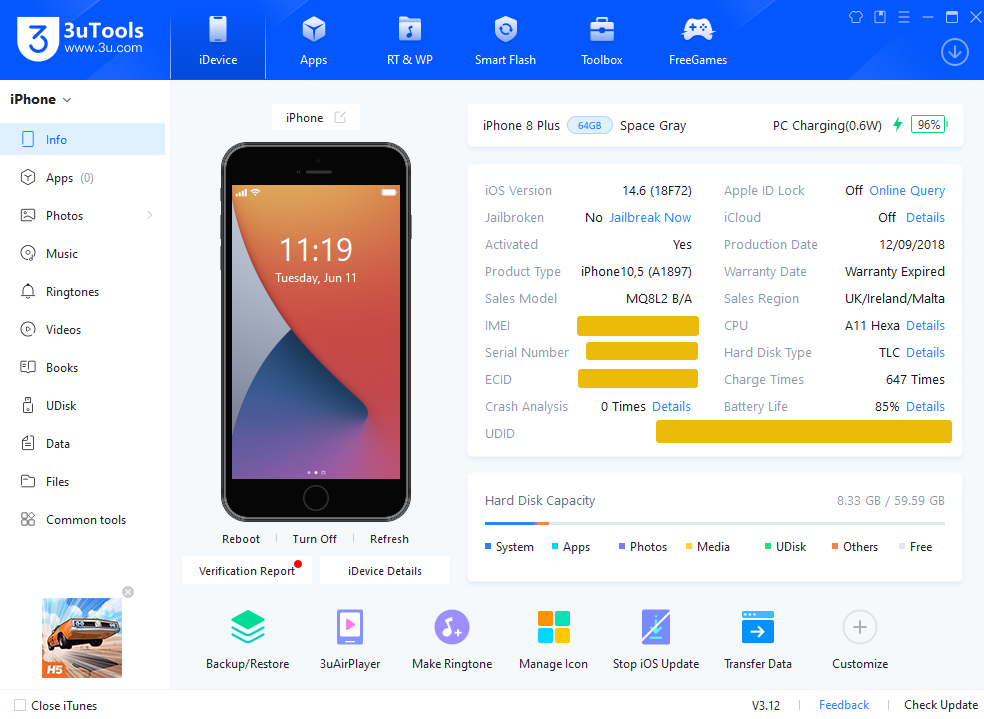Open Files in the sidebar
Screen dimensions: 984x719
coord(82,482)
